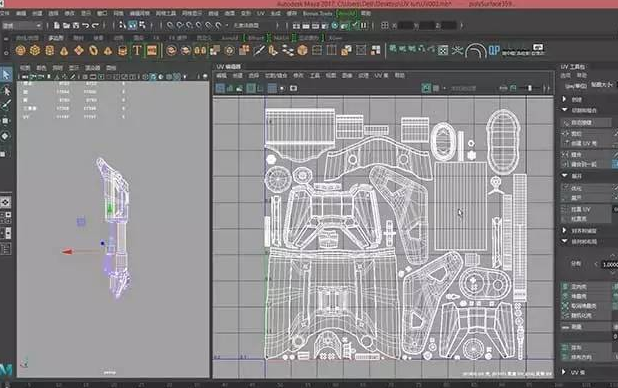Toggle Make Live magnet icon
Image resolution: width=618 pixels, height=388 pixels.
click(x=218, y=26)
